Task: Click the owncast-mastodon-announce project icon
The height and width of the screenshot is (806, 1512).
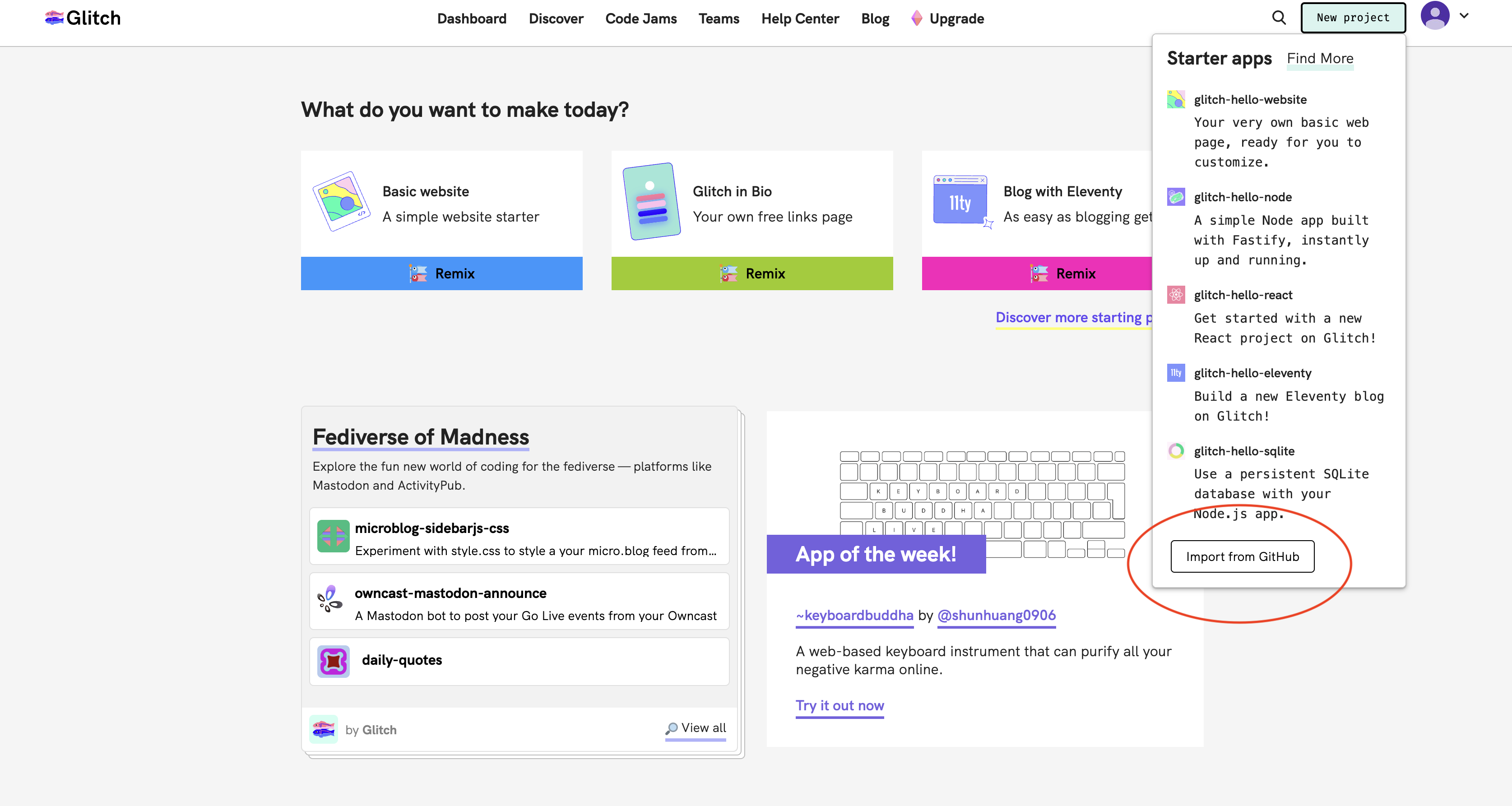Action: [x=330, y=600]
